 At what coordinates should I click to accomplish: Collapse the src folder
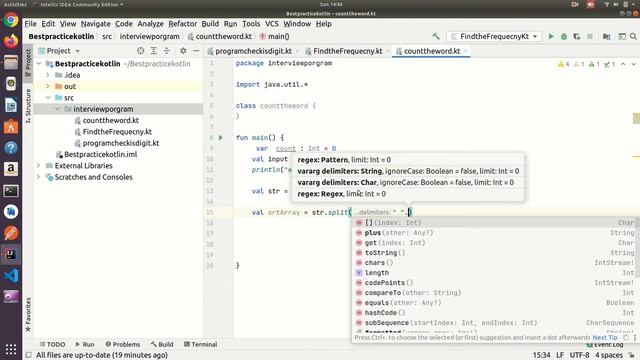(48, 98)
